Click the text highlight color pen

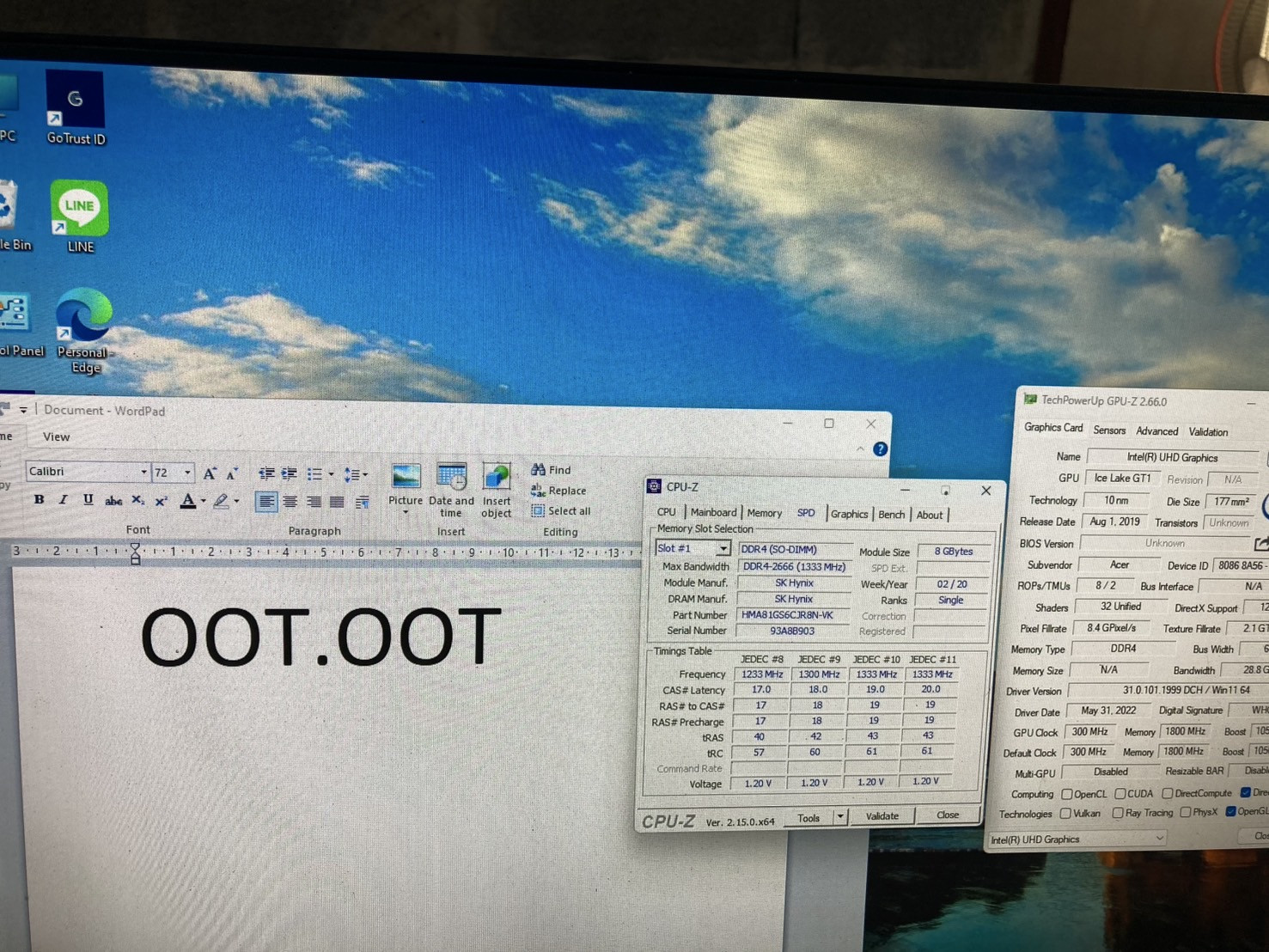(221, 501)
